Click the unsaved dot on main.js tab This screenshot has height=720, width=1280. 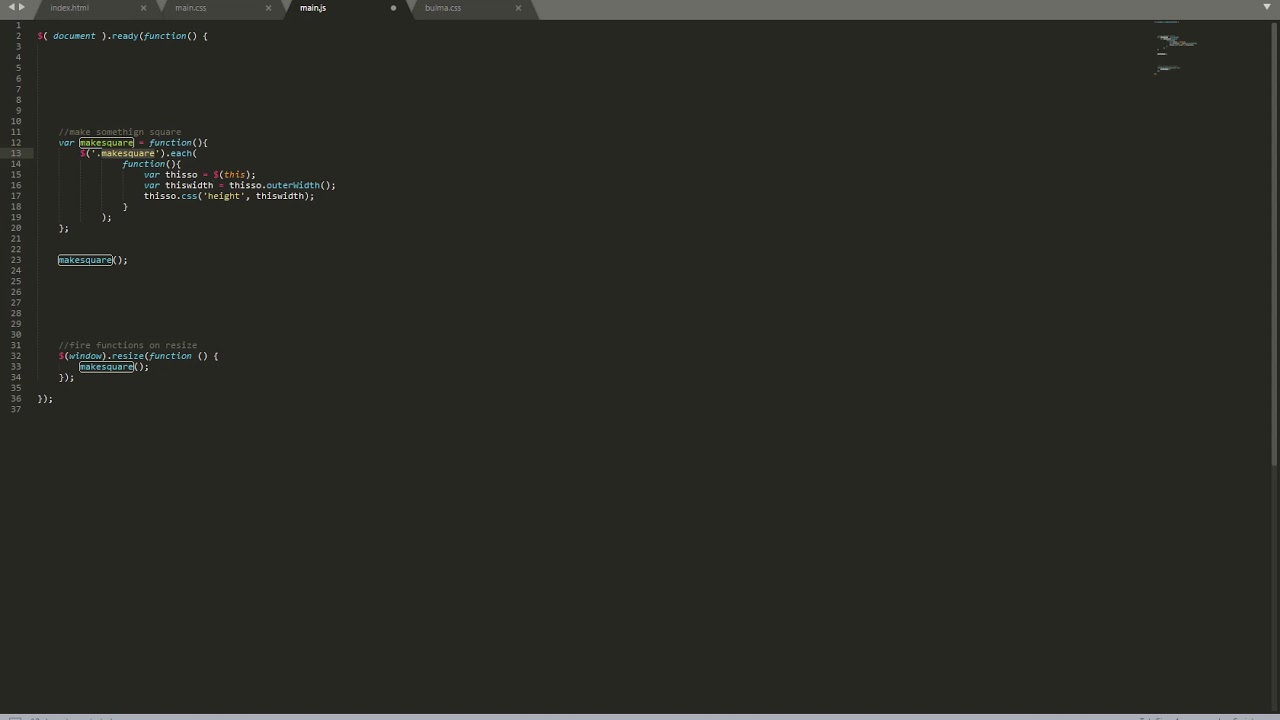(x=393, y=8)
